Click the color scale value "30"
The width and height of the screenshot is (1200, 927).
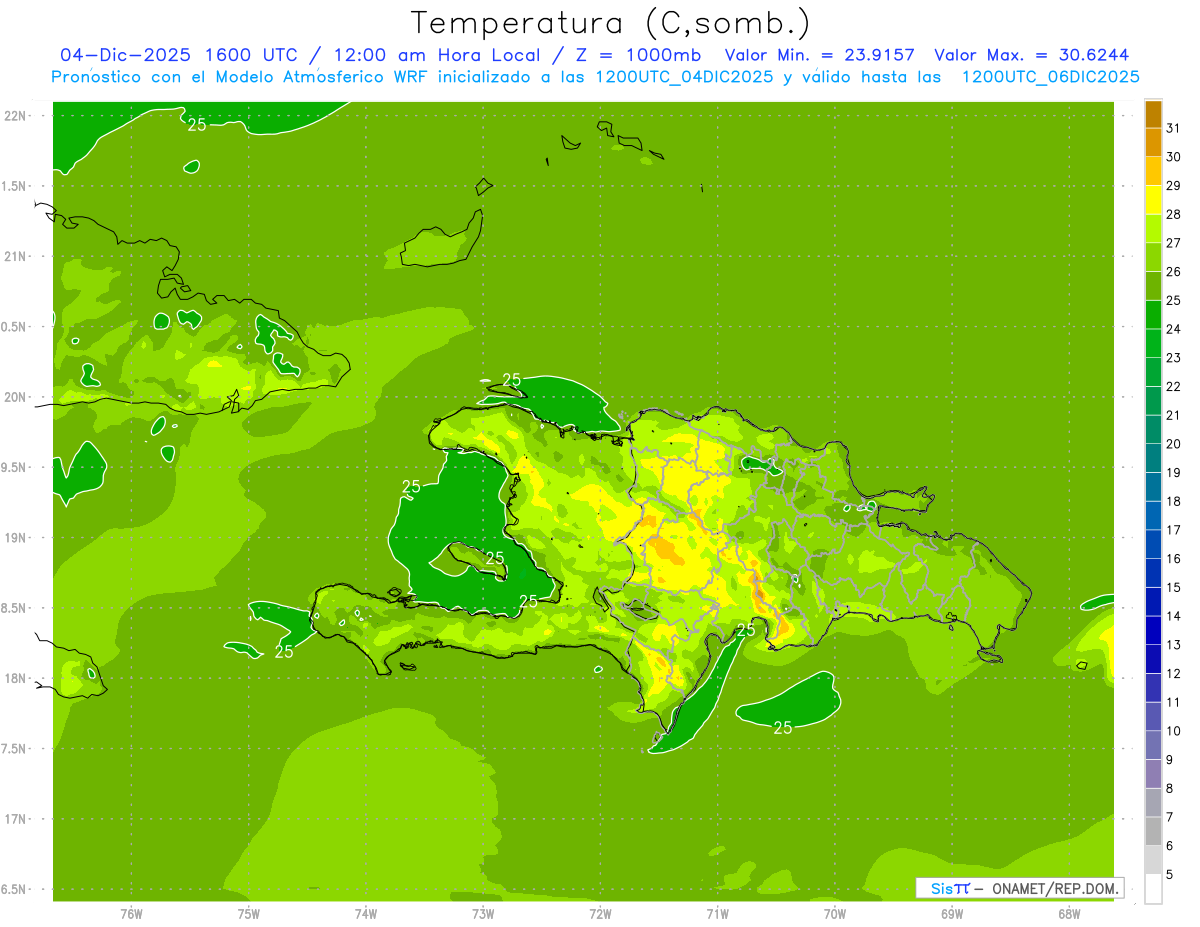[1174, 157]
